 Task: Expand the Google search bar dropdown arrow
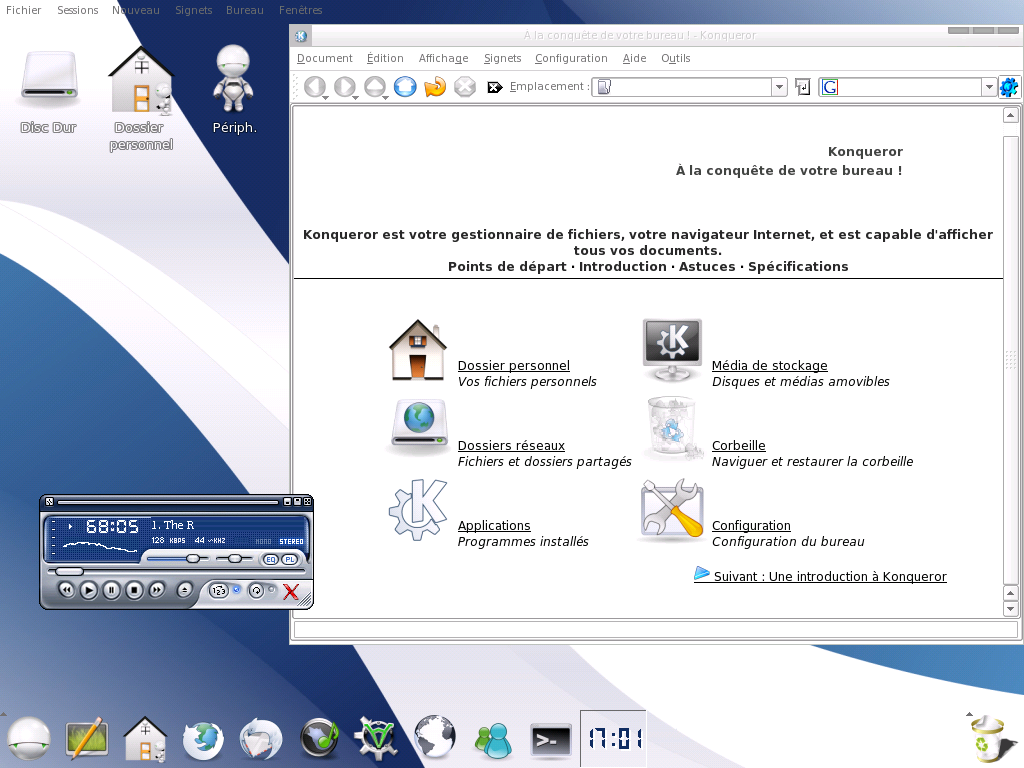tap(989, 87)
